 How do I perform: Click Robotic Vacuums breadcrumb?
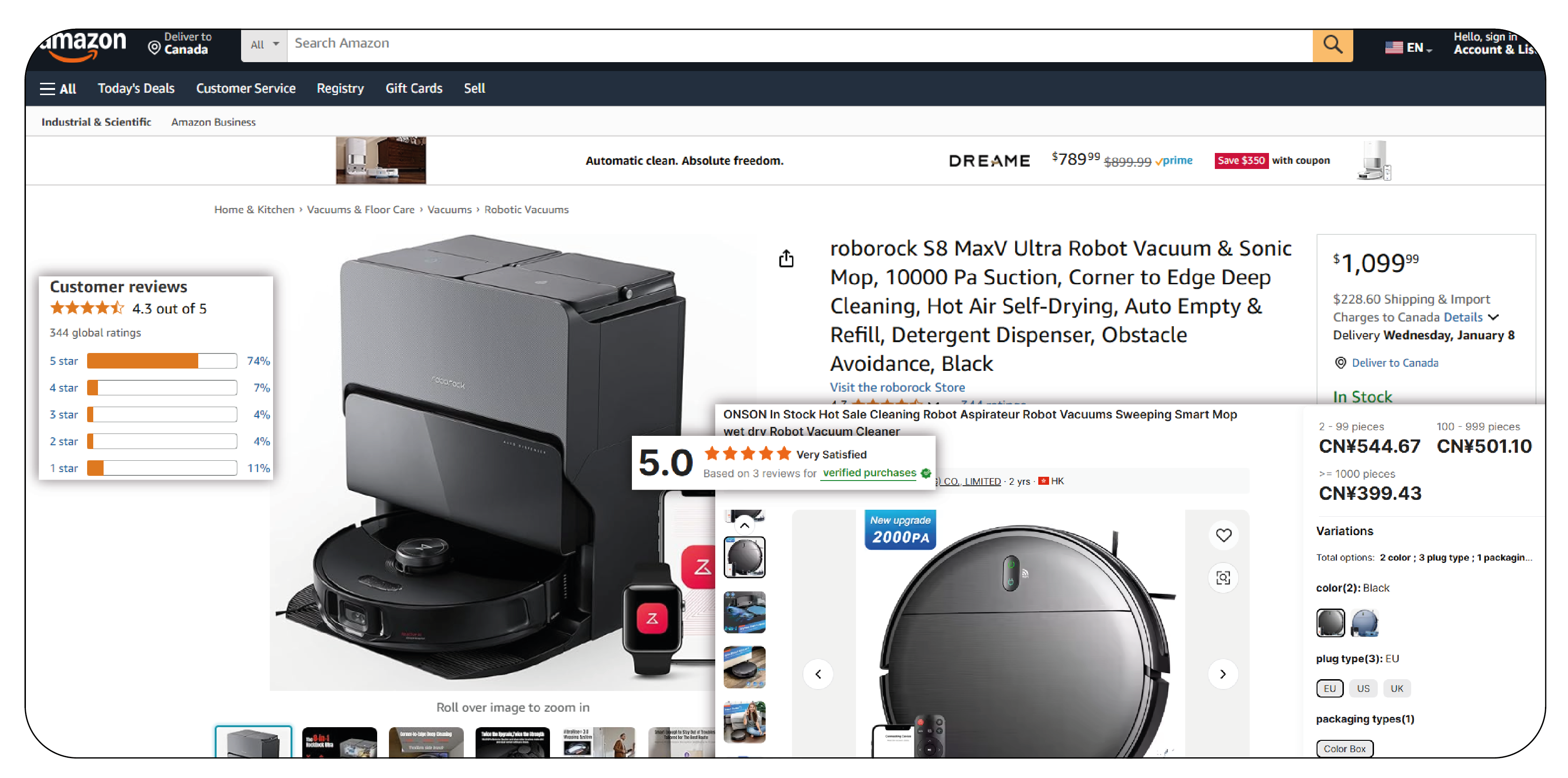[526, 210]
